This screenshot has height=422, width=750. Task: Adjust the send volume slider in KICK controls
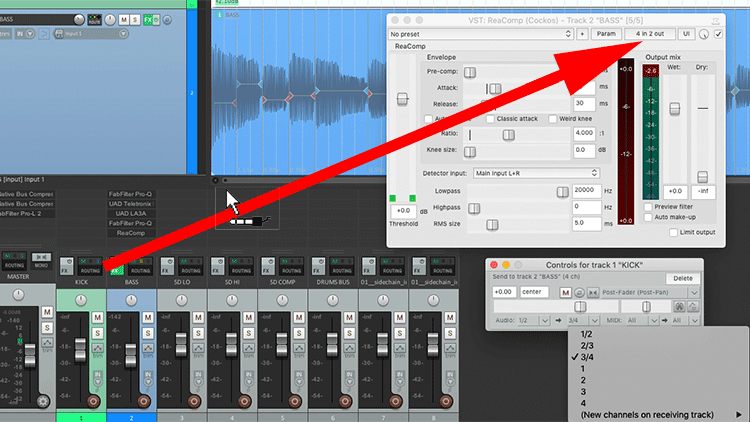(580, 306)
